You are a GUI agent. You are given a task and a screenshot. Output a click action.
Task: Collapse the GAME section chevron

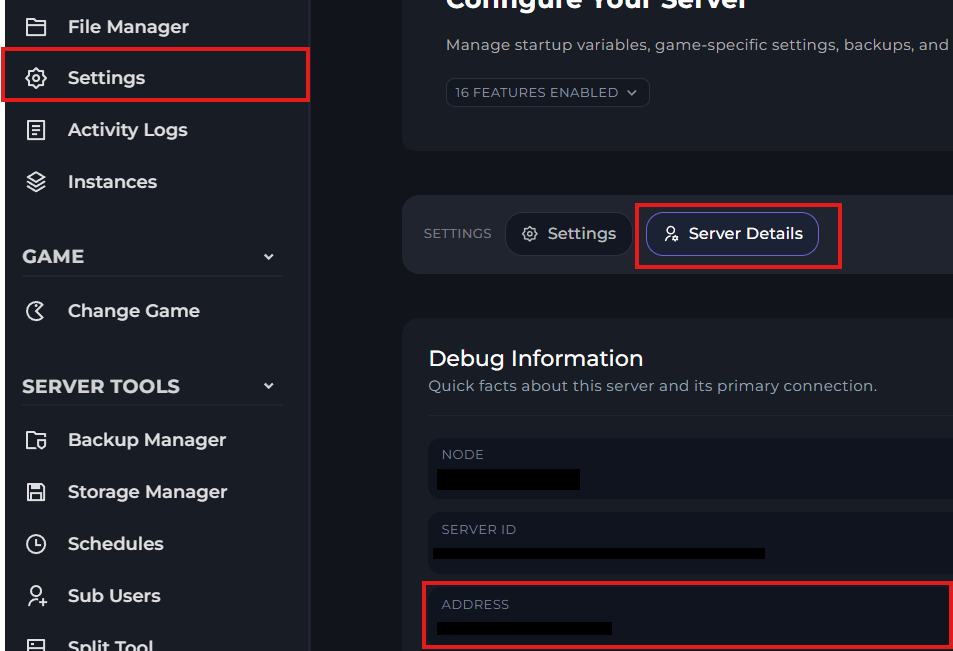click(x=268, y=257)
